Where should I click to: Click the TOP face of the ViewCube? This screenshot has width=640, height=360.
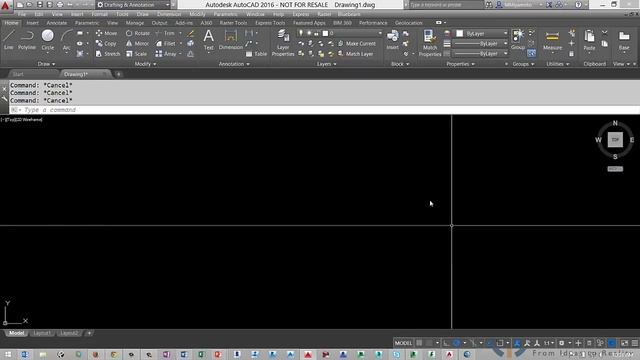pyautogui.click(x=615, y=140)
